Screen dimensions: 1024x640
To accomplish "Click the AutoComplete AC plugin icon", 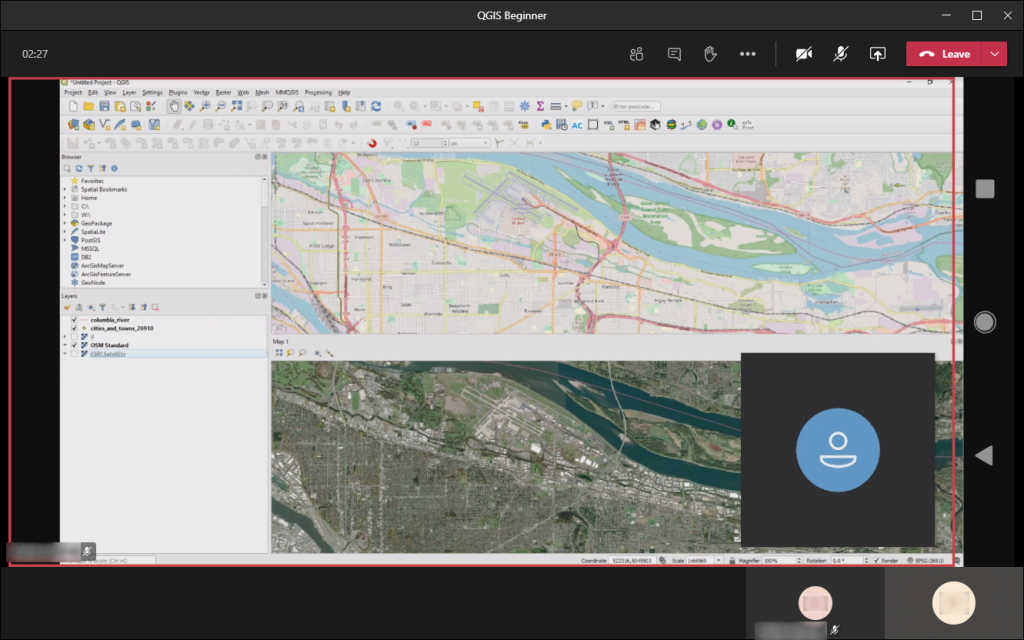I will pyautogui.click(x=577, y=125).
